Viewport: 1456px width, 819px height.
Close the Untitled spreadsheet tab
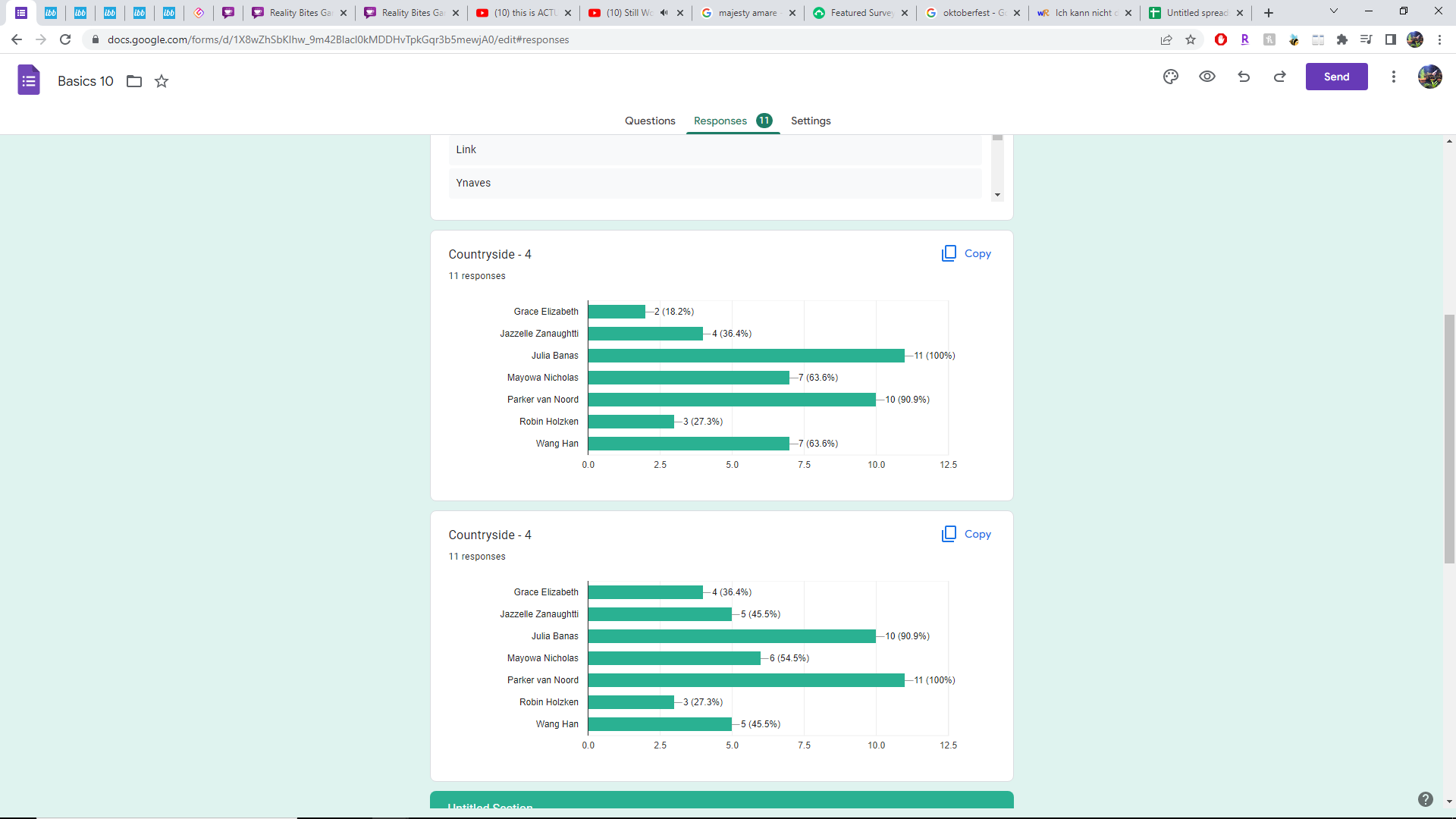click(x=1240, y=13)
